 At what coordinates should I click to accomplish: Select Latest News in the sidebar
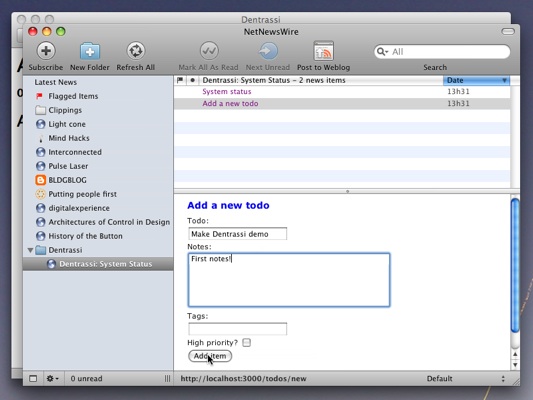pyautogui.click(x=55, y=82)
